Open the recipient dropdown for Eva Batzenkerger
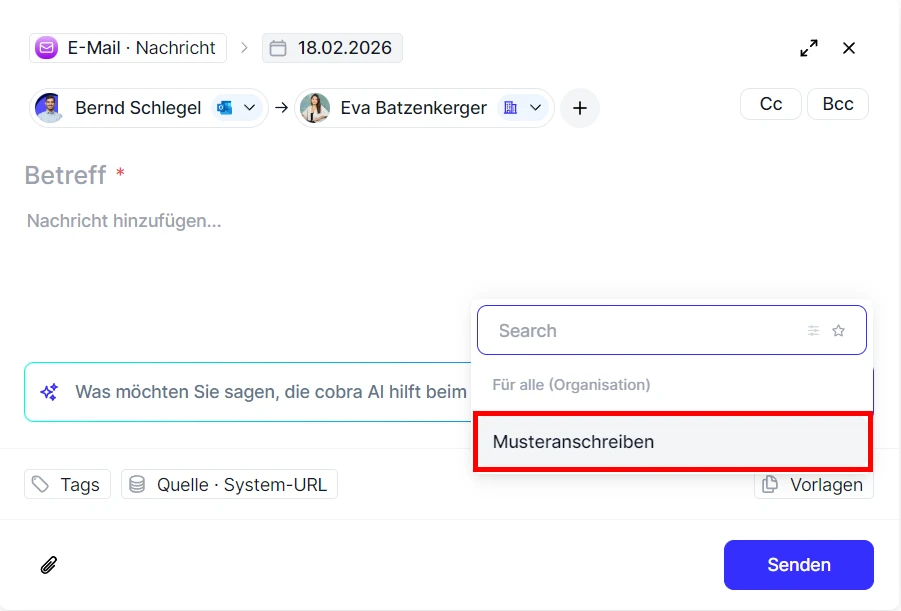Image resolution: width=901 pixels, height=611 pixels. pyautogui.click(x=537, y=108)
